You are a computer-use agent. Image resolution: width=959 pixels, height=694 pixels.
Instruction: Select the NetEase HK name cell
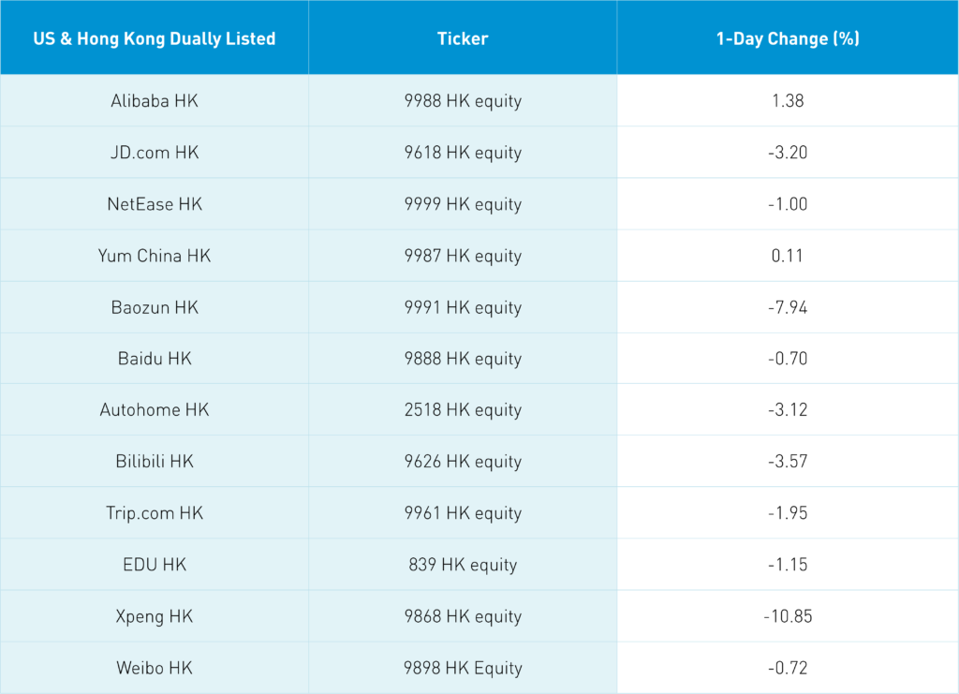click(x=154, y=204)
